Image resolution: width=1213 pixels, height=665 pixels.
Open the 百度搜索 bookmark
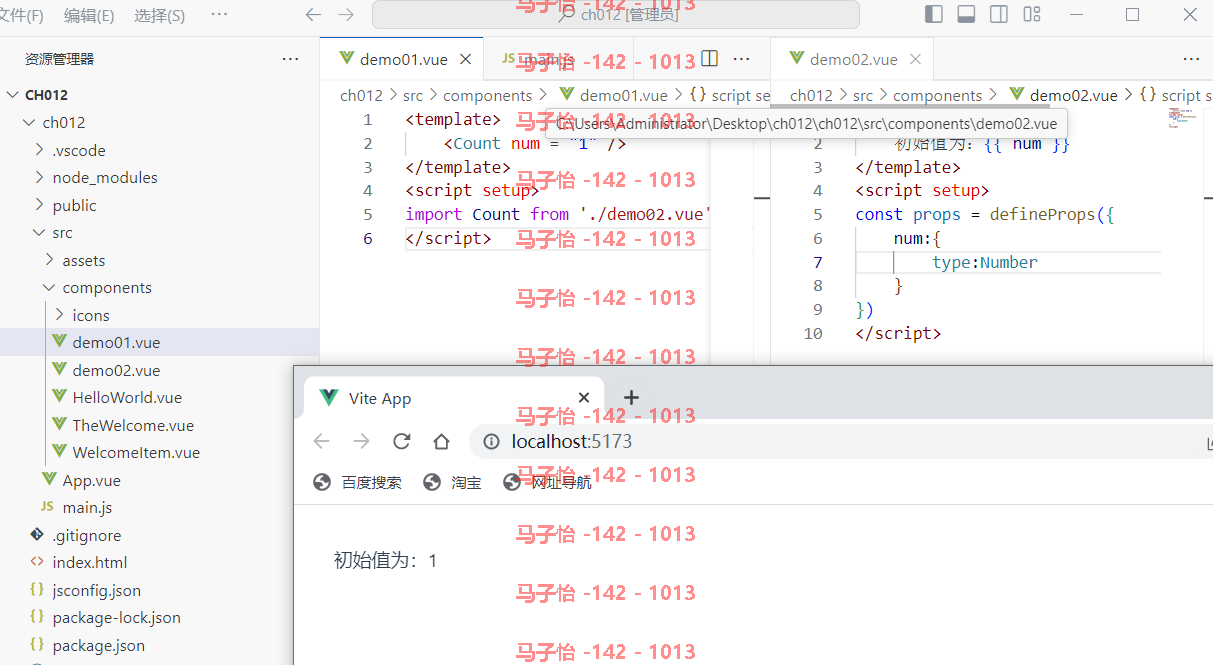pyautogui.click(x=357, y=482)
